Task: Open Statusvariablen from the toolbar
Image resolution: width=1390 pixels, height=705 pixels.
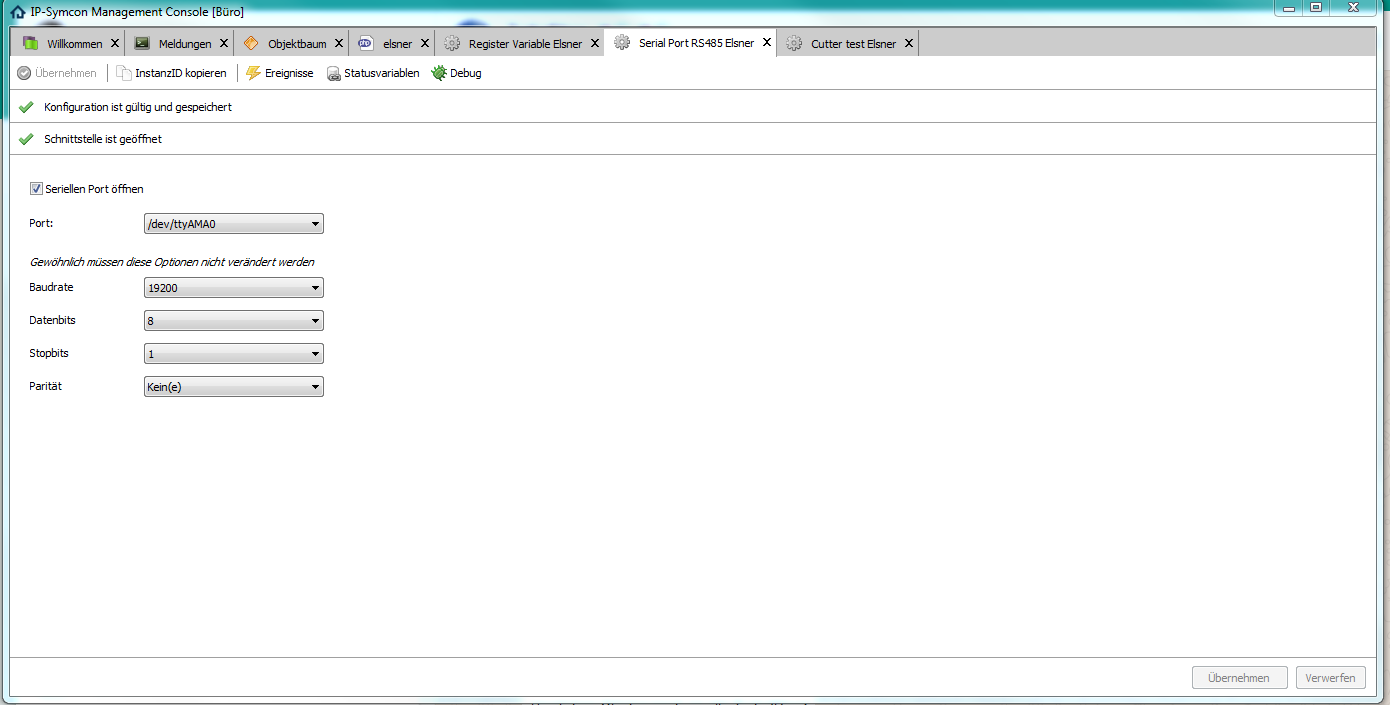Action: pyautogui.click(x=334, y=73)
